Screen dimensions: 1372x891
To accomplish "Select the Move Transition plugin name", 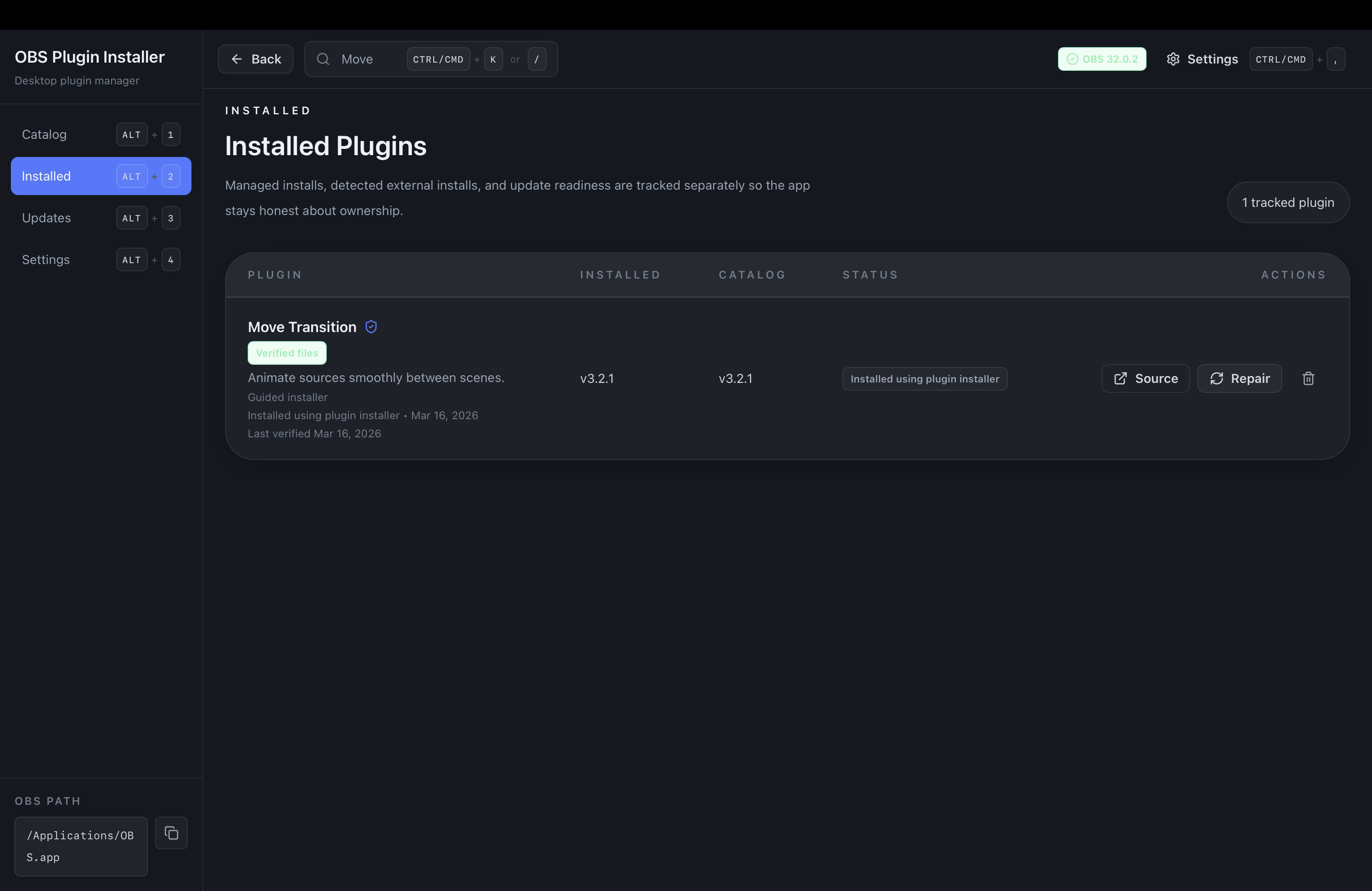I will coord(302,326).
